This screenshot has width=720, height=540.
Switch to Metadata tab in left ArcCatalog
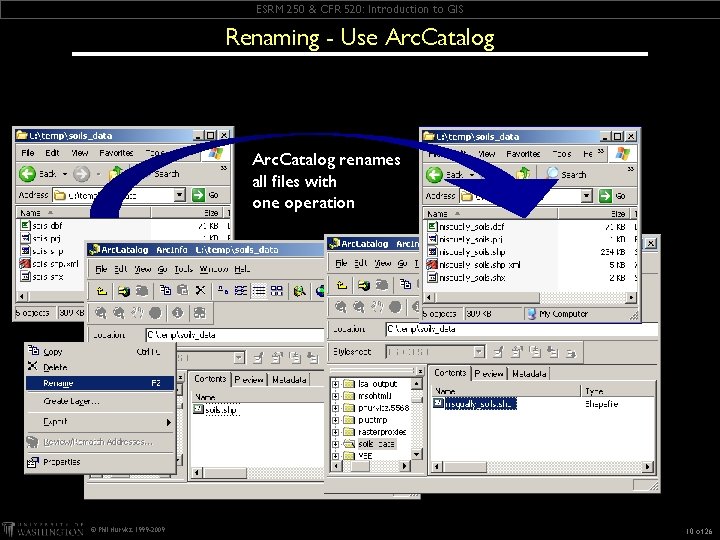289,380
